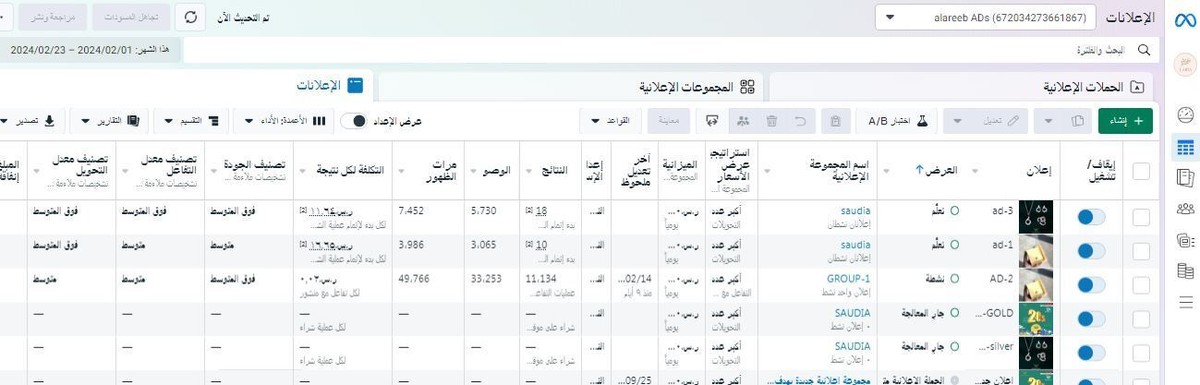Click the search magnifier icon
This screenshot has height=385, width=1200.
pos(1145,49)
